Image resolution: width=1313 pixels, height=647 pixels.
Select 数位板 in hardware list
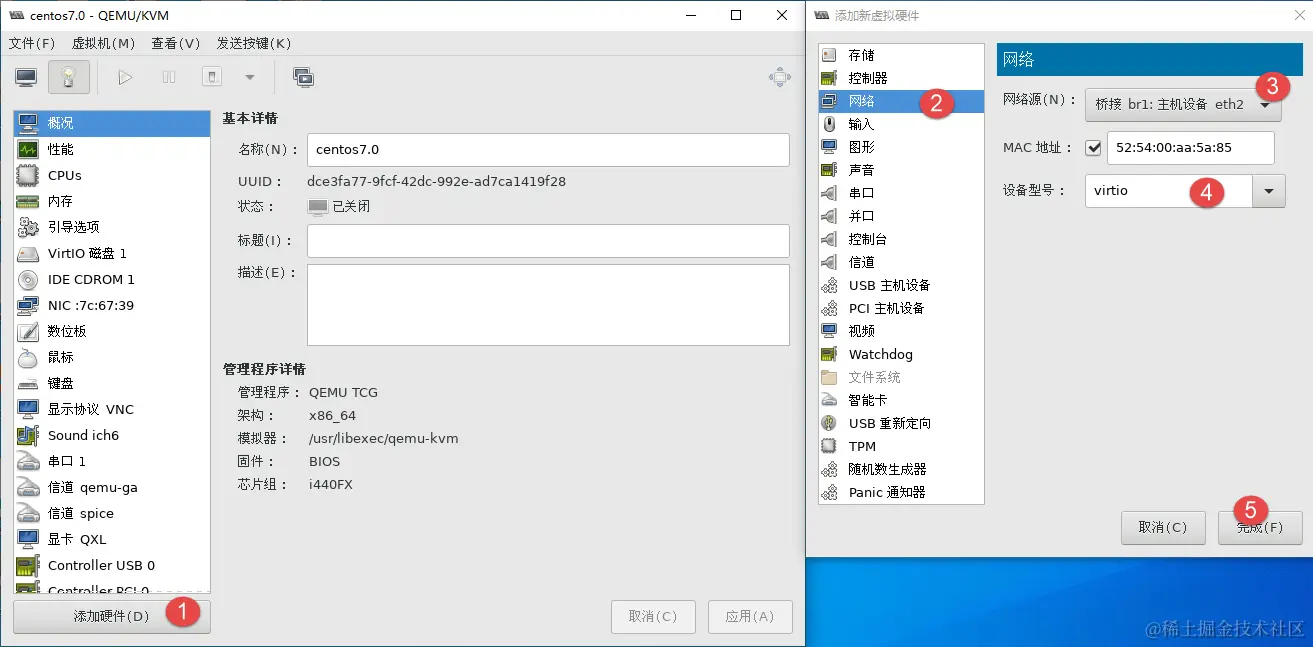(112, 331)
